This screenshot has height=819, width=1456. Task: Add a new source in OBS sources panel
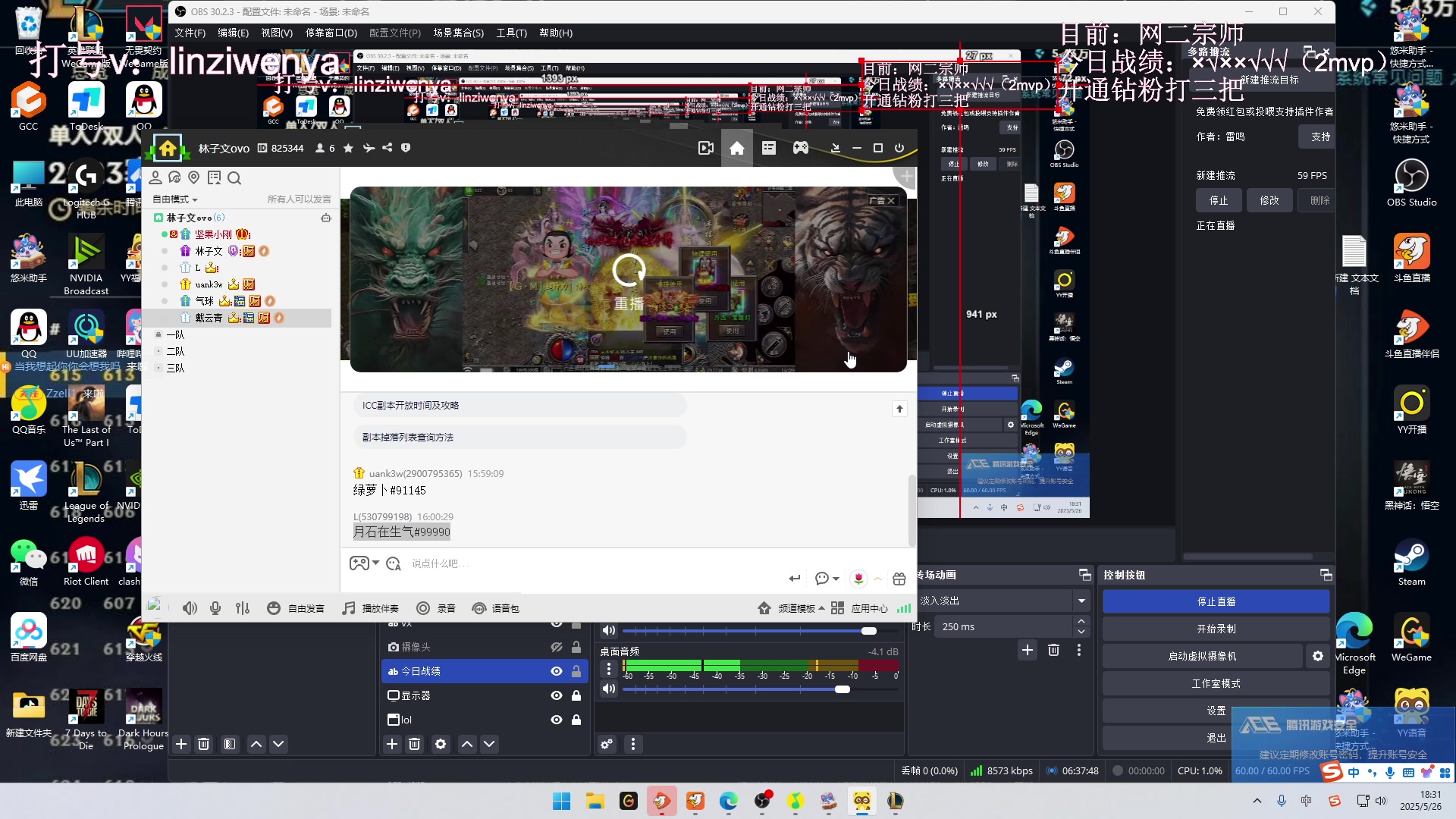coord(392,744)
